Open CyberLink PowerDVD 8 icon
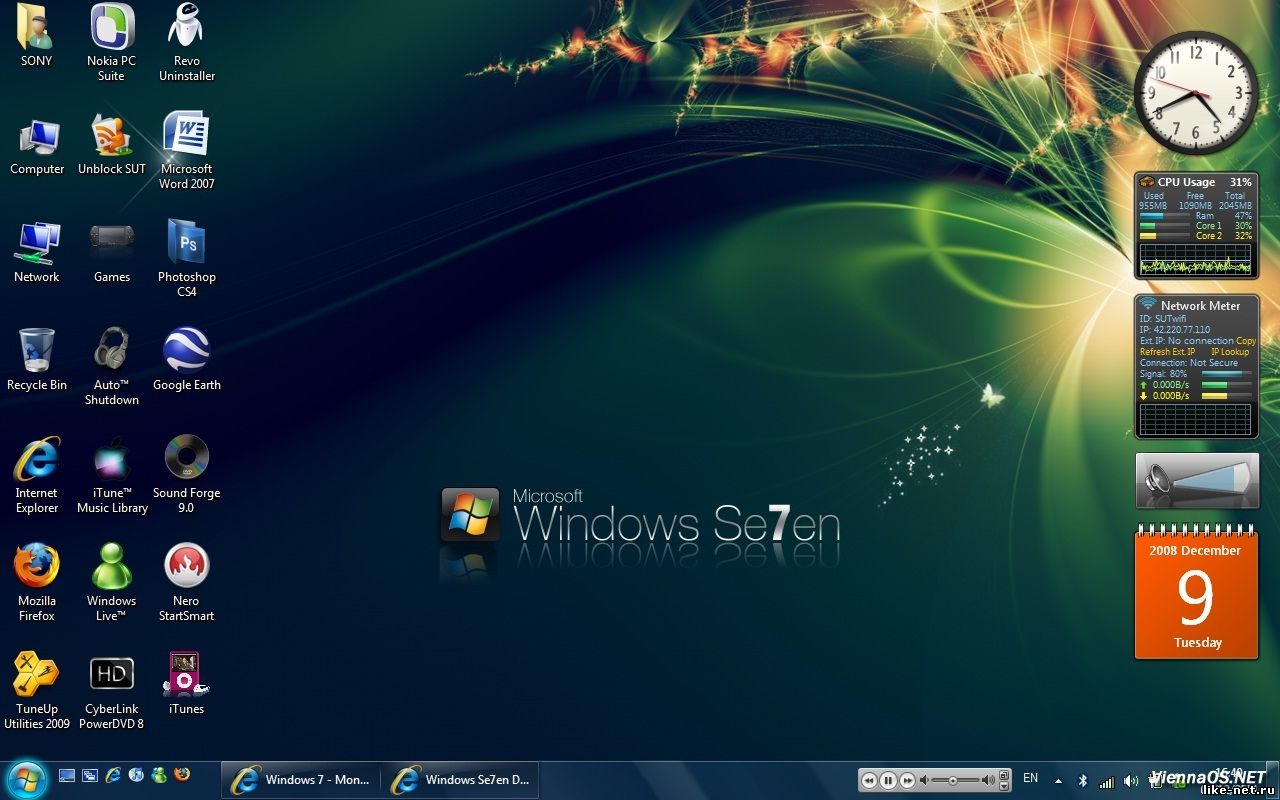Screen dimensions: 1280x800 [111, 675]
